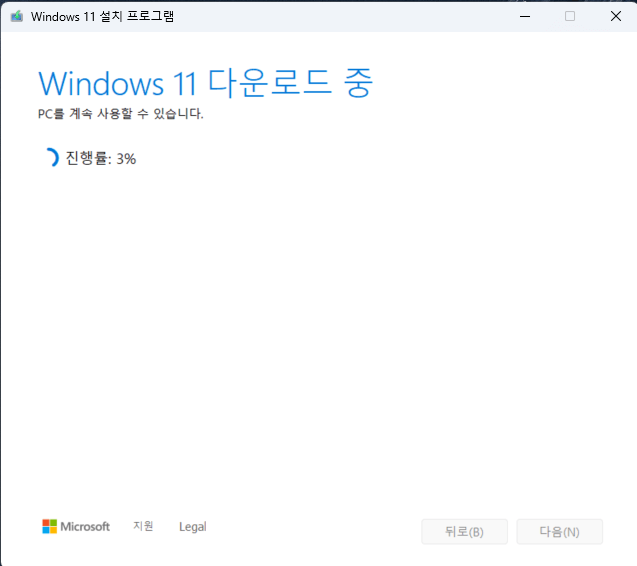This screenshot has width=637, height=566.
Task: Click the Microsoft logo
Action: [x=76, y=526]
